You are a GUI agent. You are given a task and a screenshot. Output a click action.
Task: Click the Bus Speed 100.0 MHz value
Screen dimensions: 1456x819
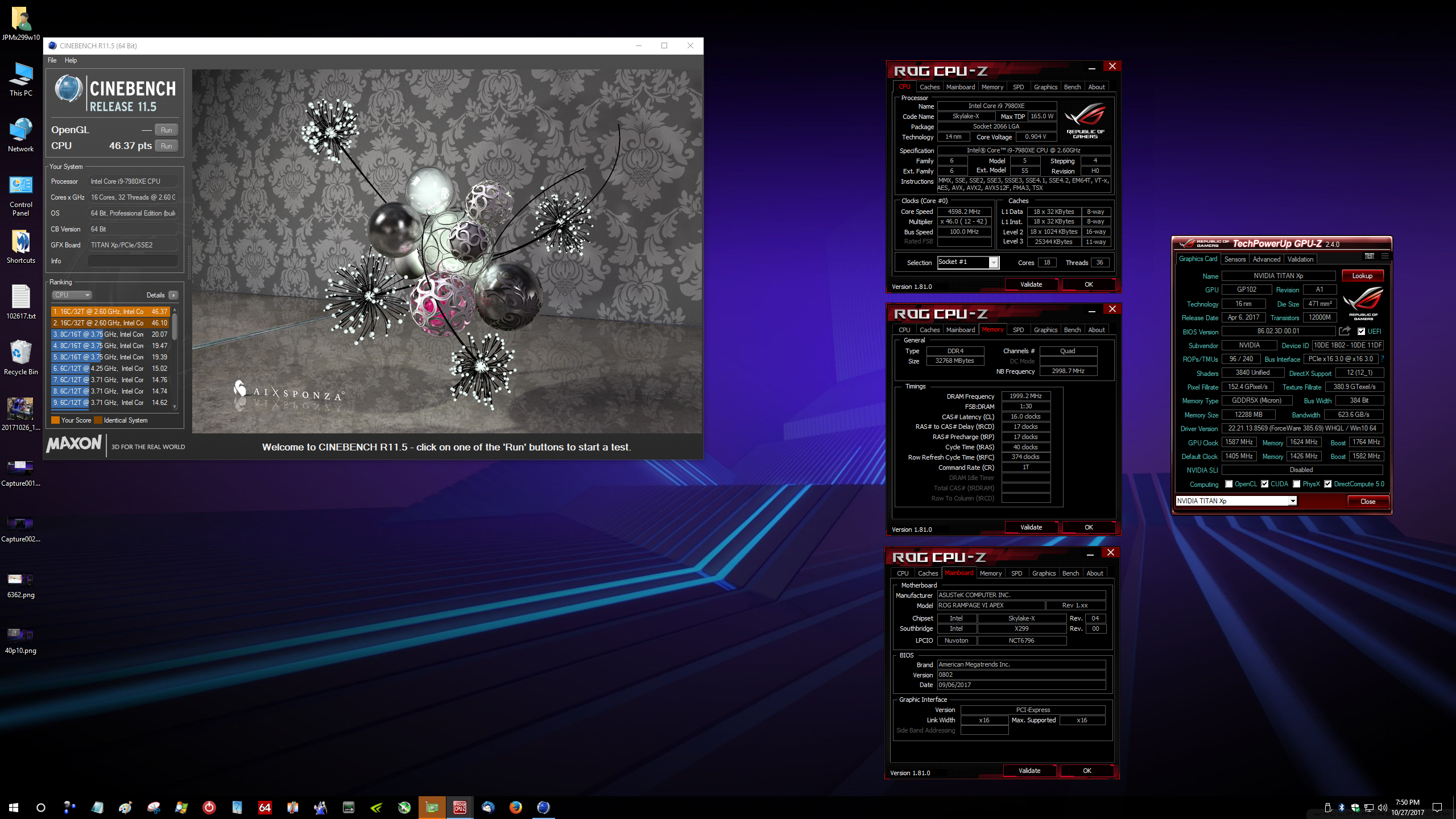point(964,231)
